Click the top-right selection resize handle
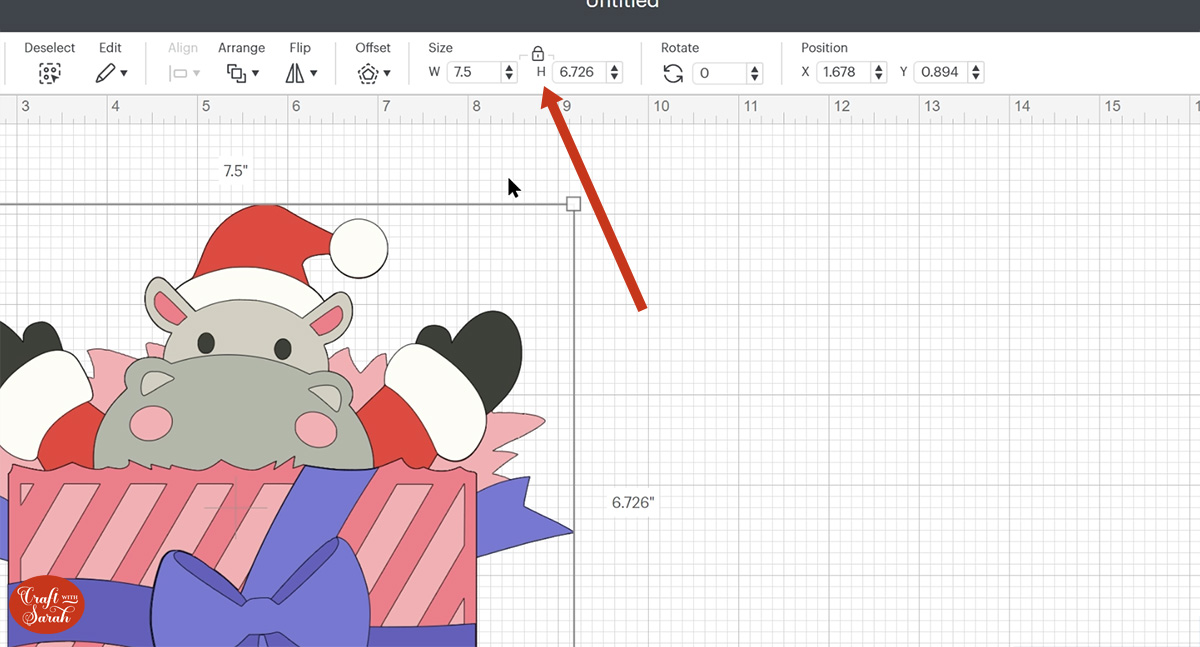The image size is (1200, 647). point(573,204)
